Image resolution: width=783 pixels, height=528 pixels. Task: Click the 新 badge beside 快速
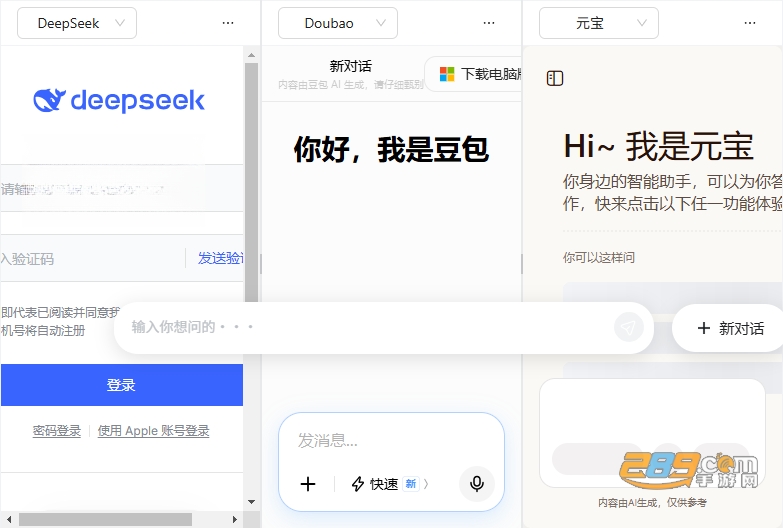411,484
